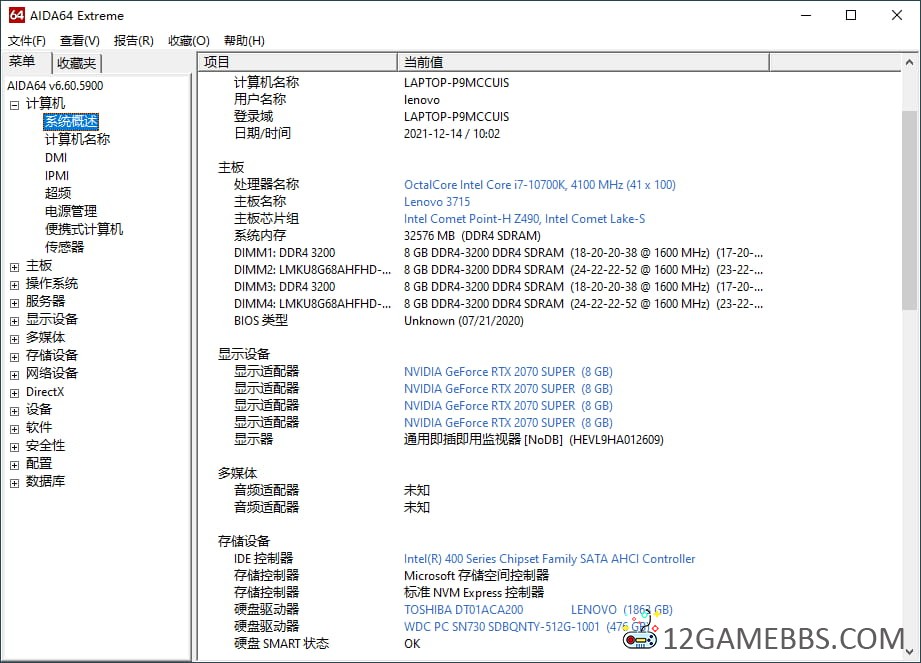The height and width of the screenshot is (663, 921).
Task: Expand the 操作系统 tree node
Action: pos(15,285)
